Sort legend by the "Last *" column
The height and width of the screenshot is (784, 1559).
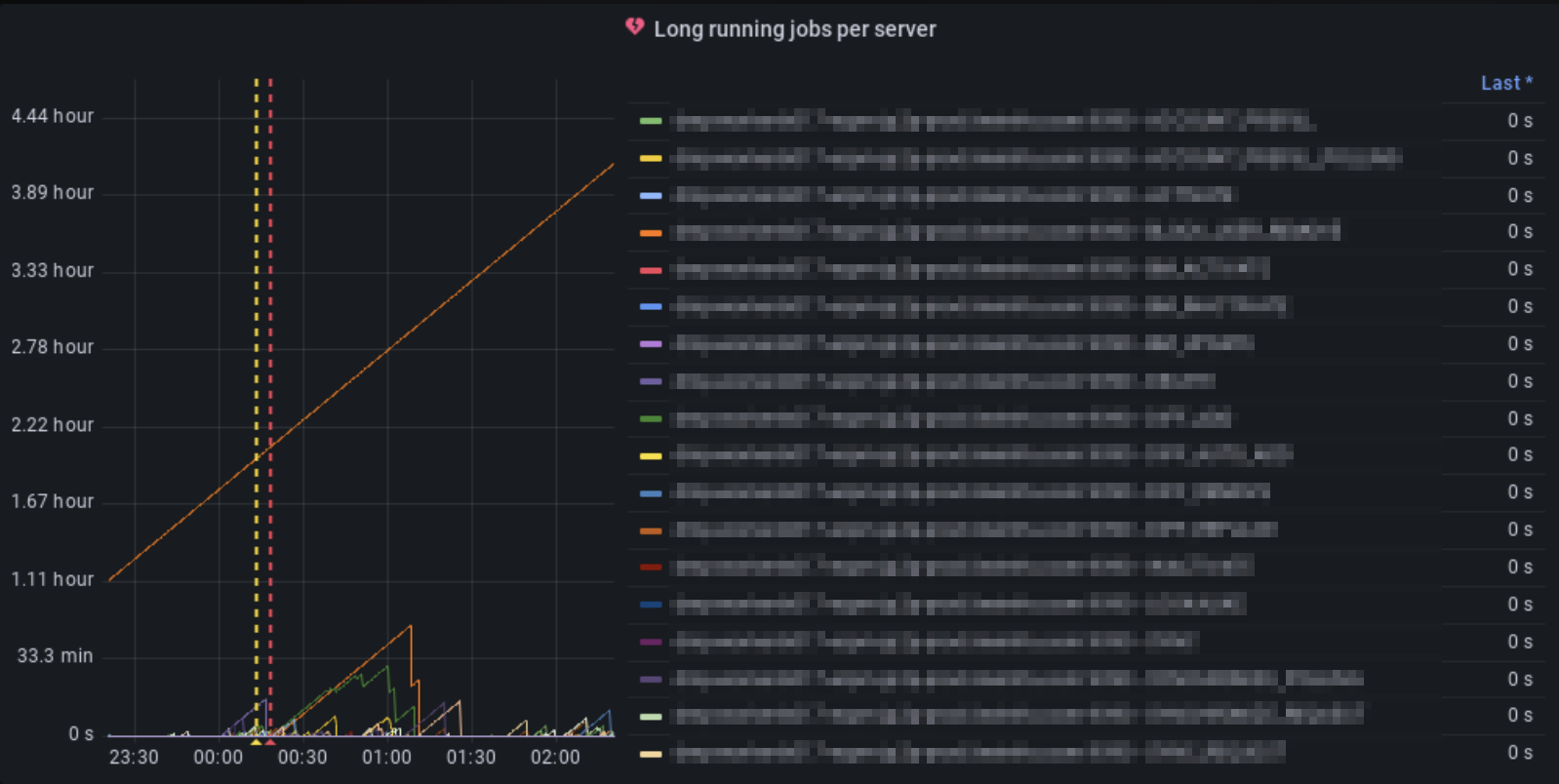1505,84
